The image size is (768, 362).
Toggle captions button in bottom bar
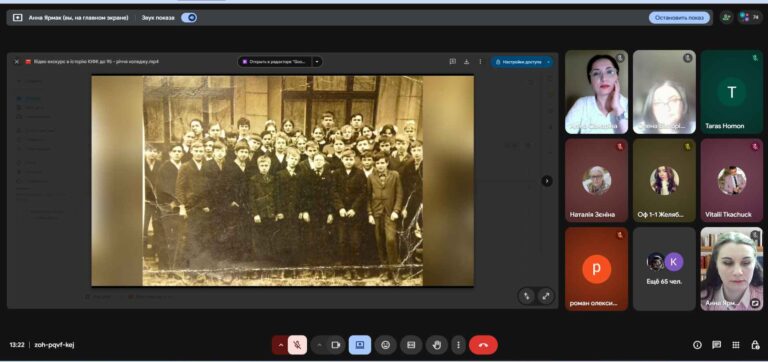click(x=411, y=345)
